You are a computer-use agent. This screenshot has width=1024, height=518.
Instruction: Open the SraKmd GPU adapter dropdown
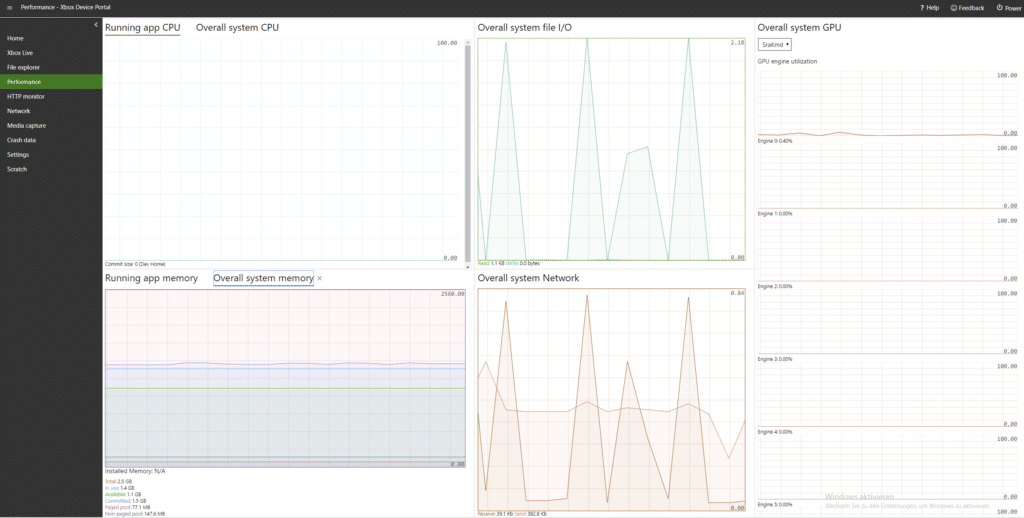tap(775, 44)
